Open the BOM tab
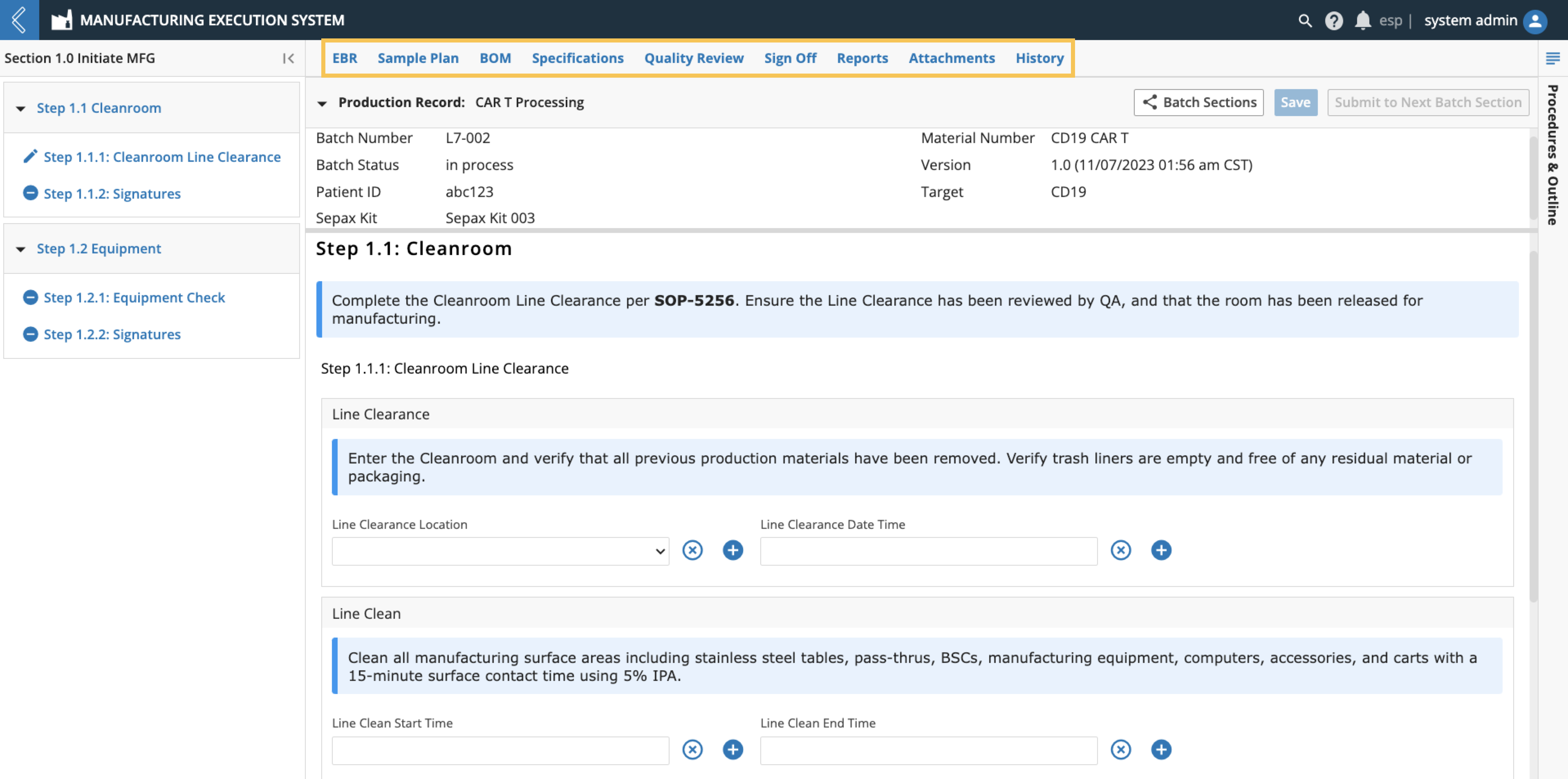 click(x=495, y=58)
